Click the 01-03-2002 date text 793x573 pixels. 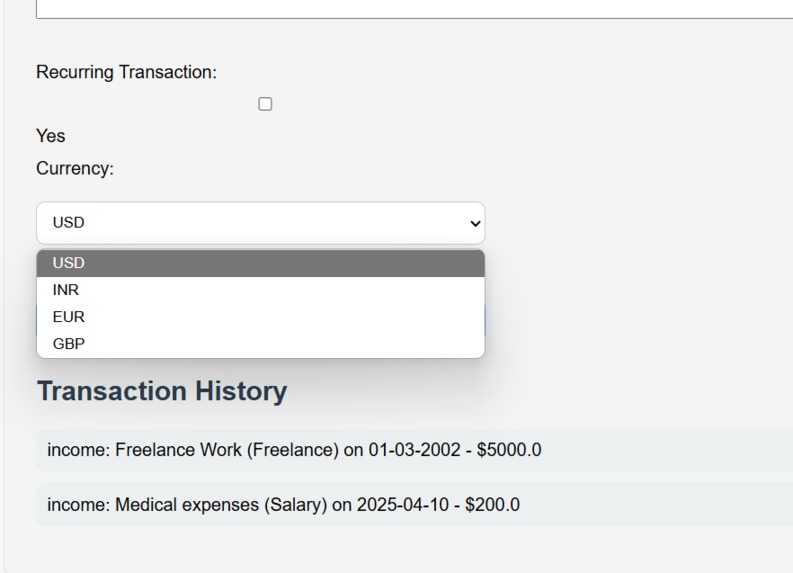click(415, 450)
